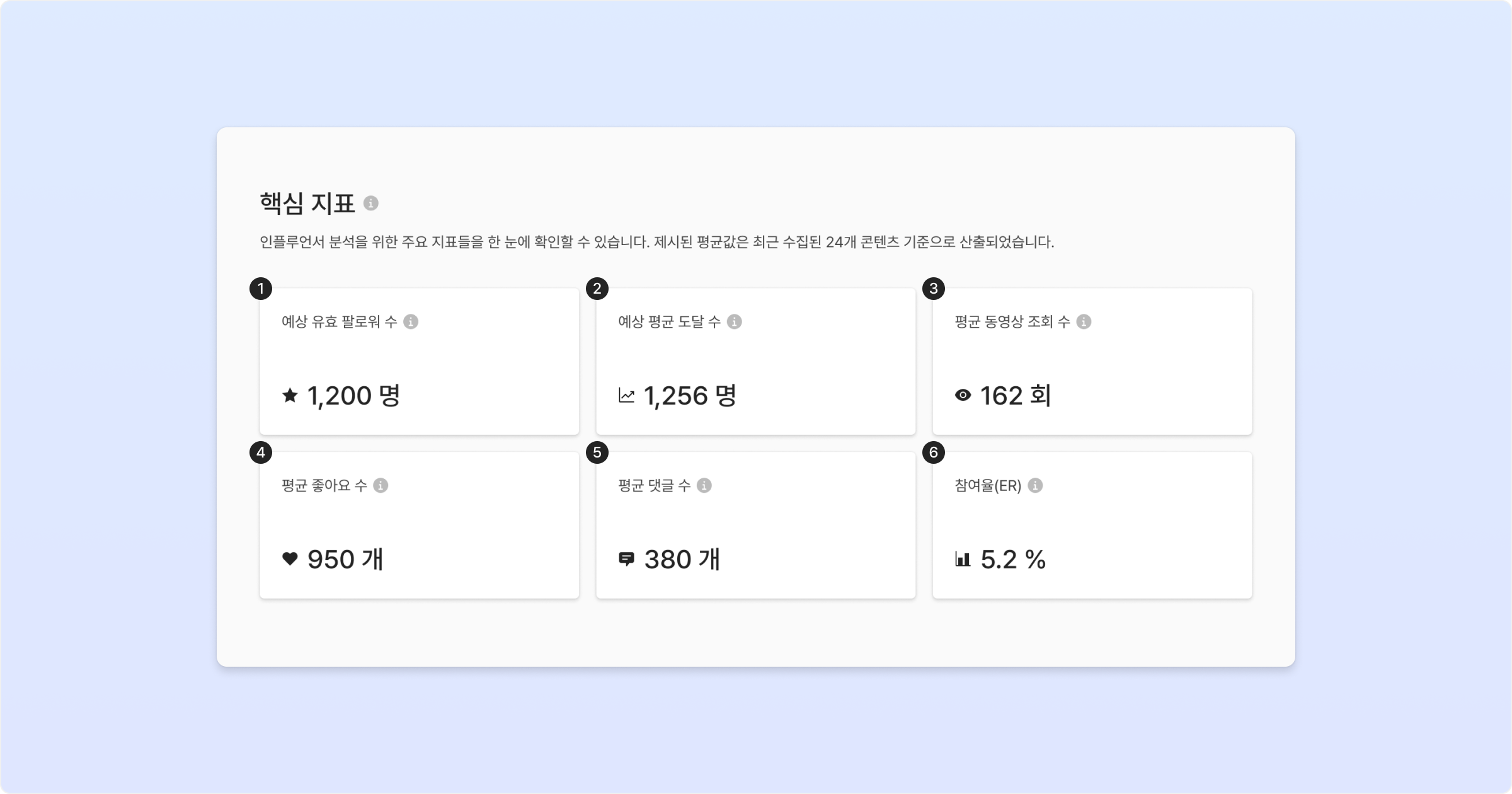This screenshot has width=1512, height=794.
Task: Click info icon next to 예상 유효 팔로워 수
Action: (411, 322)
